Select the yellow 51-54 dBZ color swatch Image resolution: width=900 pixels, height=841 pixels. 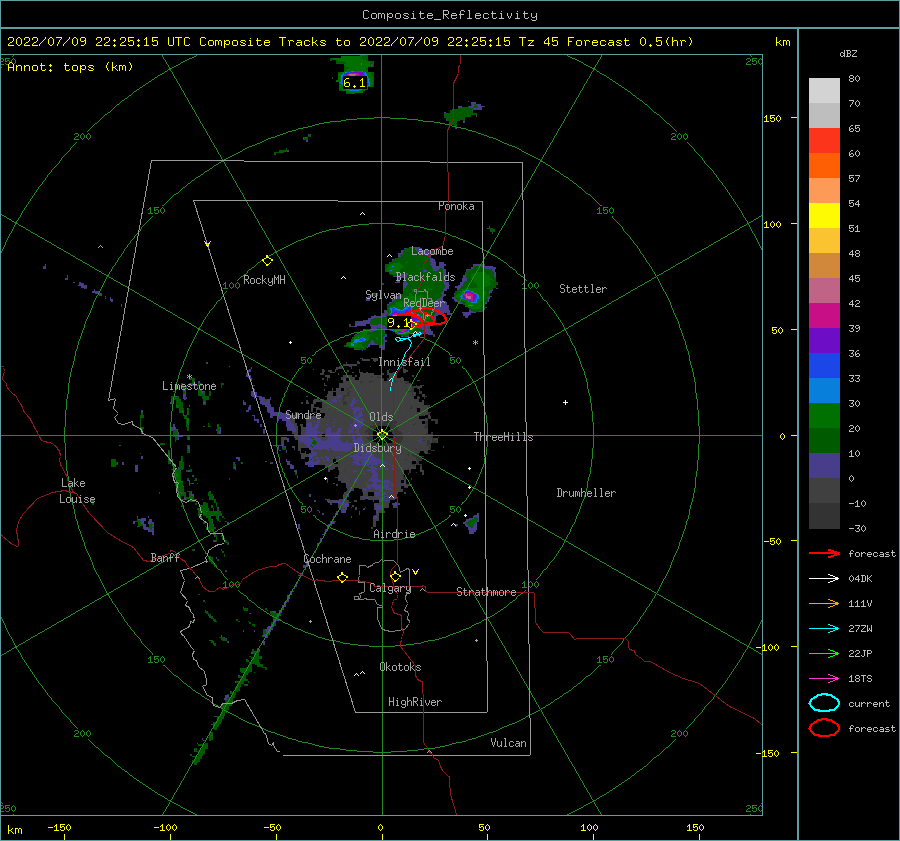824,216
